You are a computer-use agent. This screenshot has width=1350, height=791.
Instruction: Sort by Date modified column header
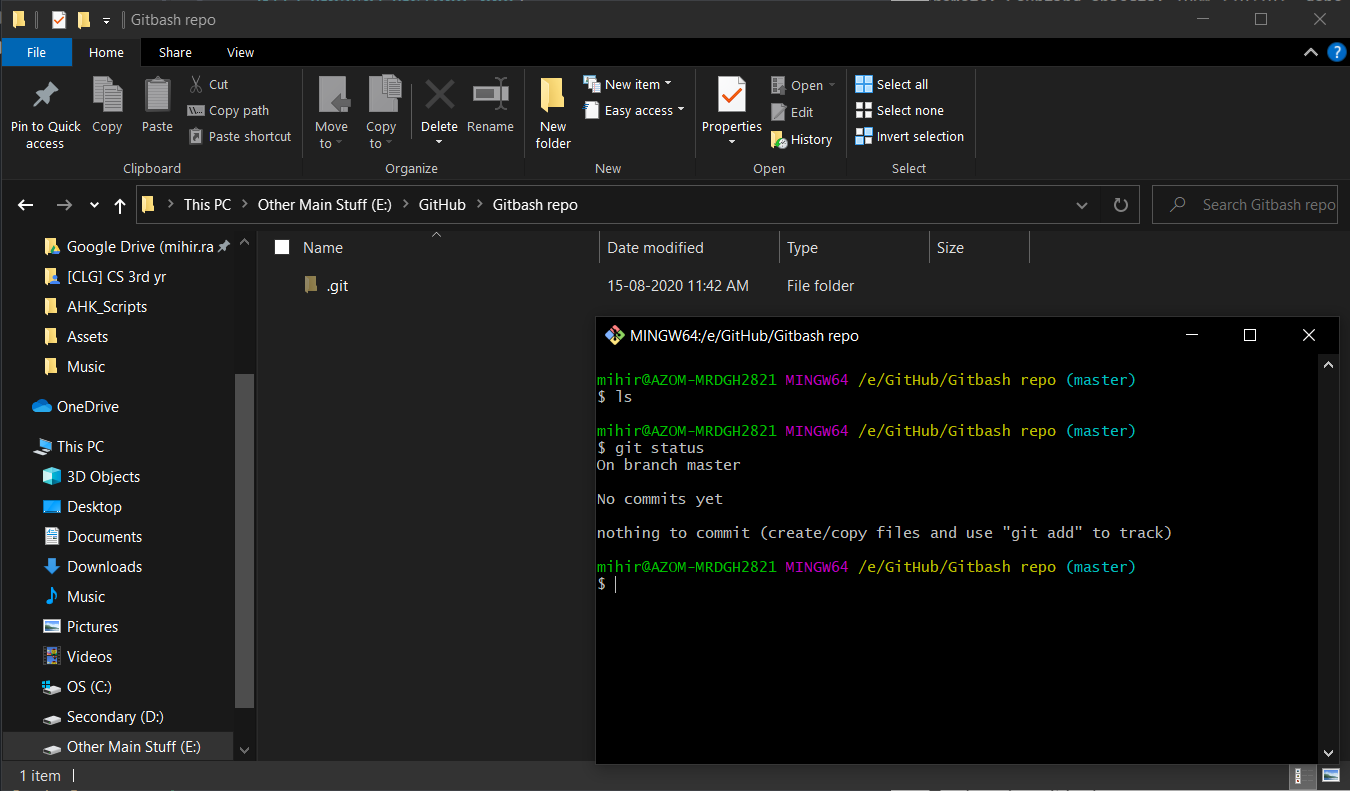tap(655, 248)
